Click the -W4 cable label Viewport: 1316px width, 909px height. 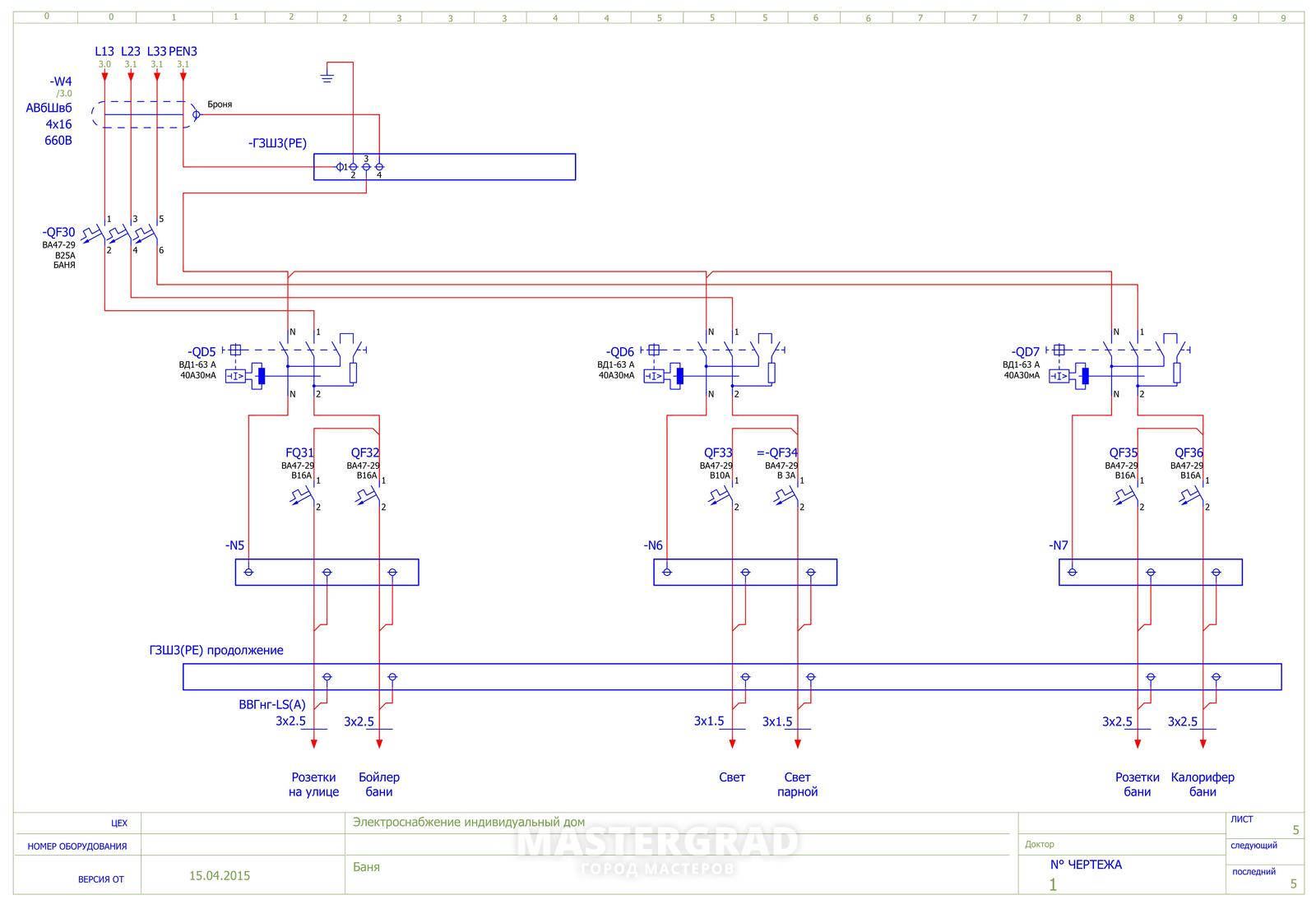[61, 81]
